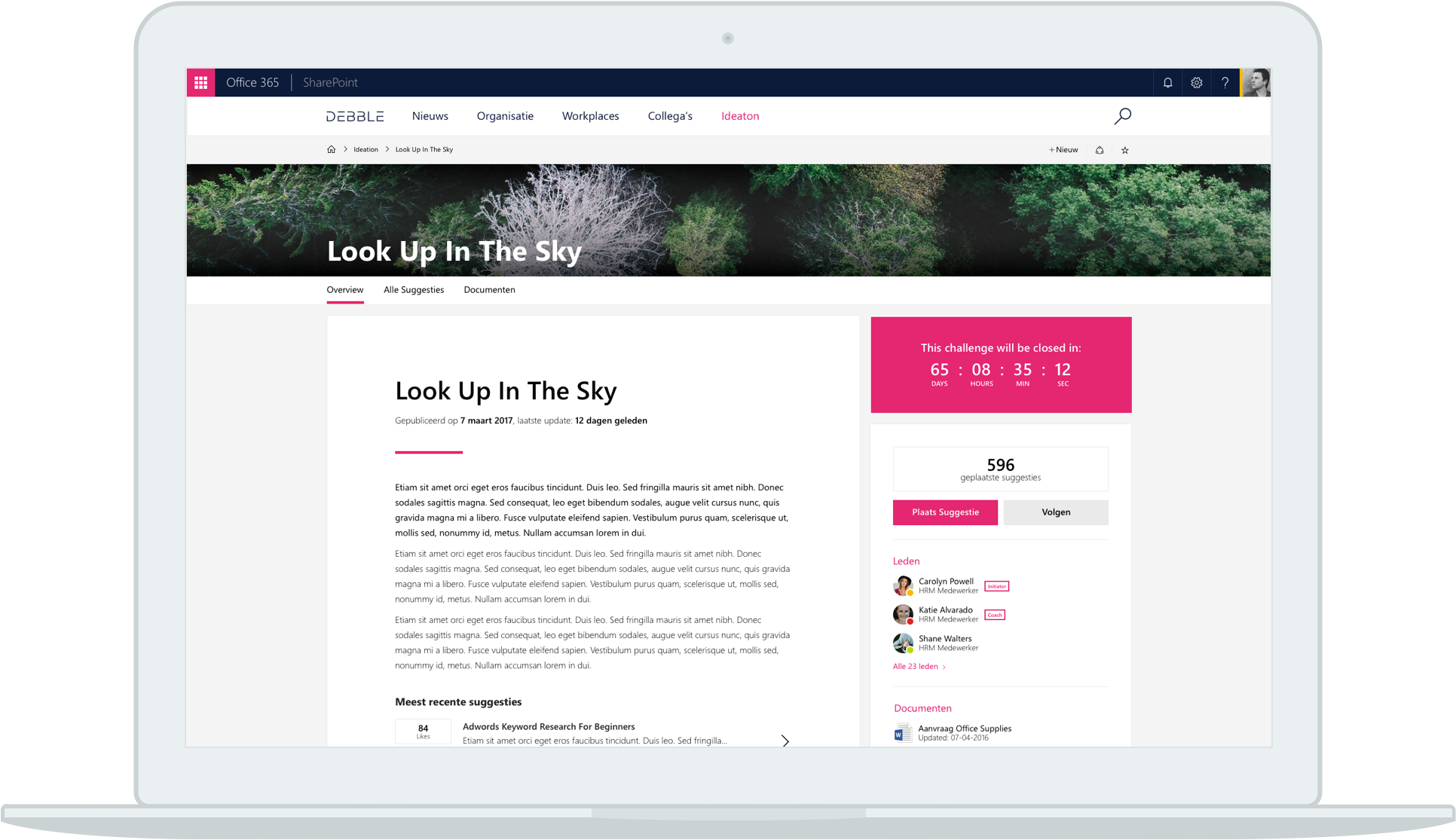Viewport: 1456px width, 840px height.
Task: Click the favorite star icon
Action: (x=1124, y=150)
